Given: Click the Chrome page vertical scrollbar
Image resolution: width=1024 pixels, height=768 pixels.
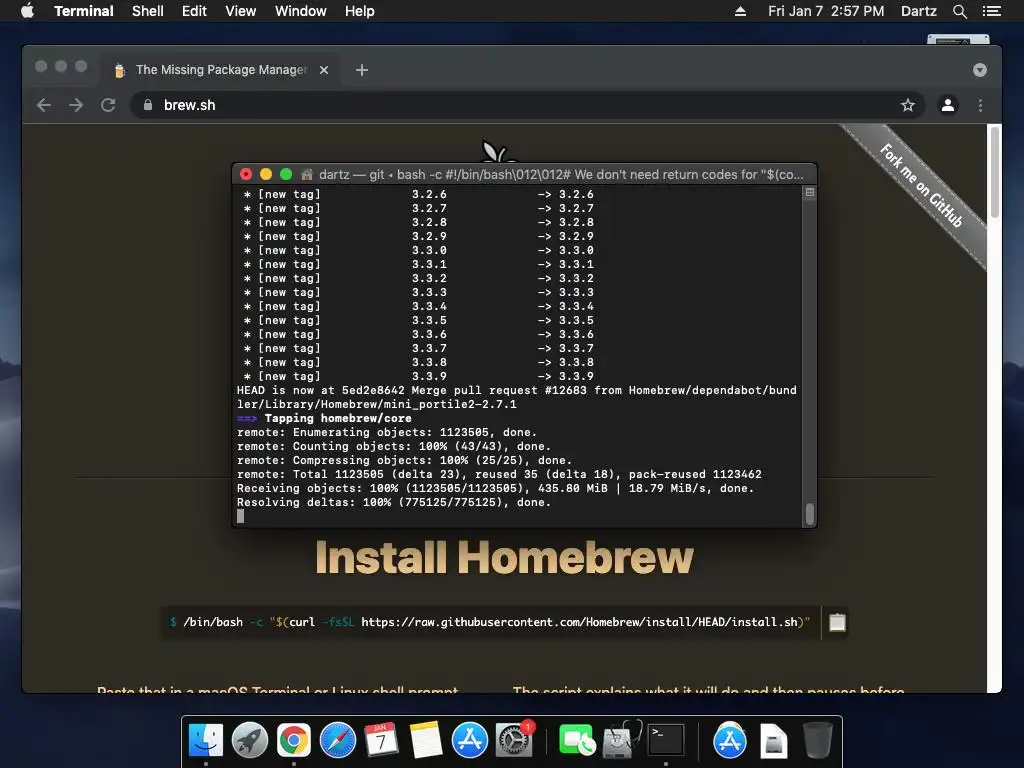Looking at the screenshot, I should click(x=995, y=173).
